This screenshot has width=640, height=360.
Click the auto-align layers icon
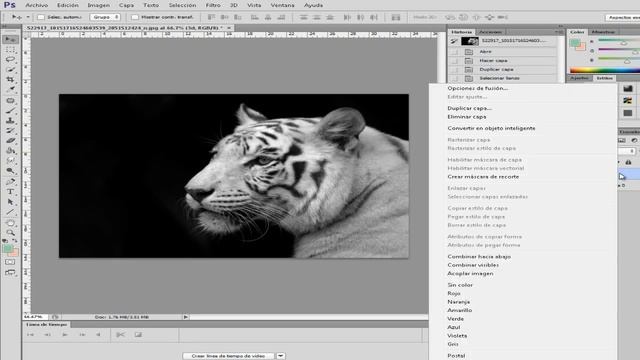396,17
